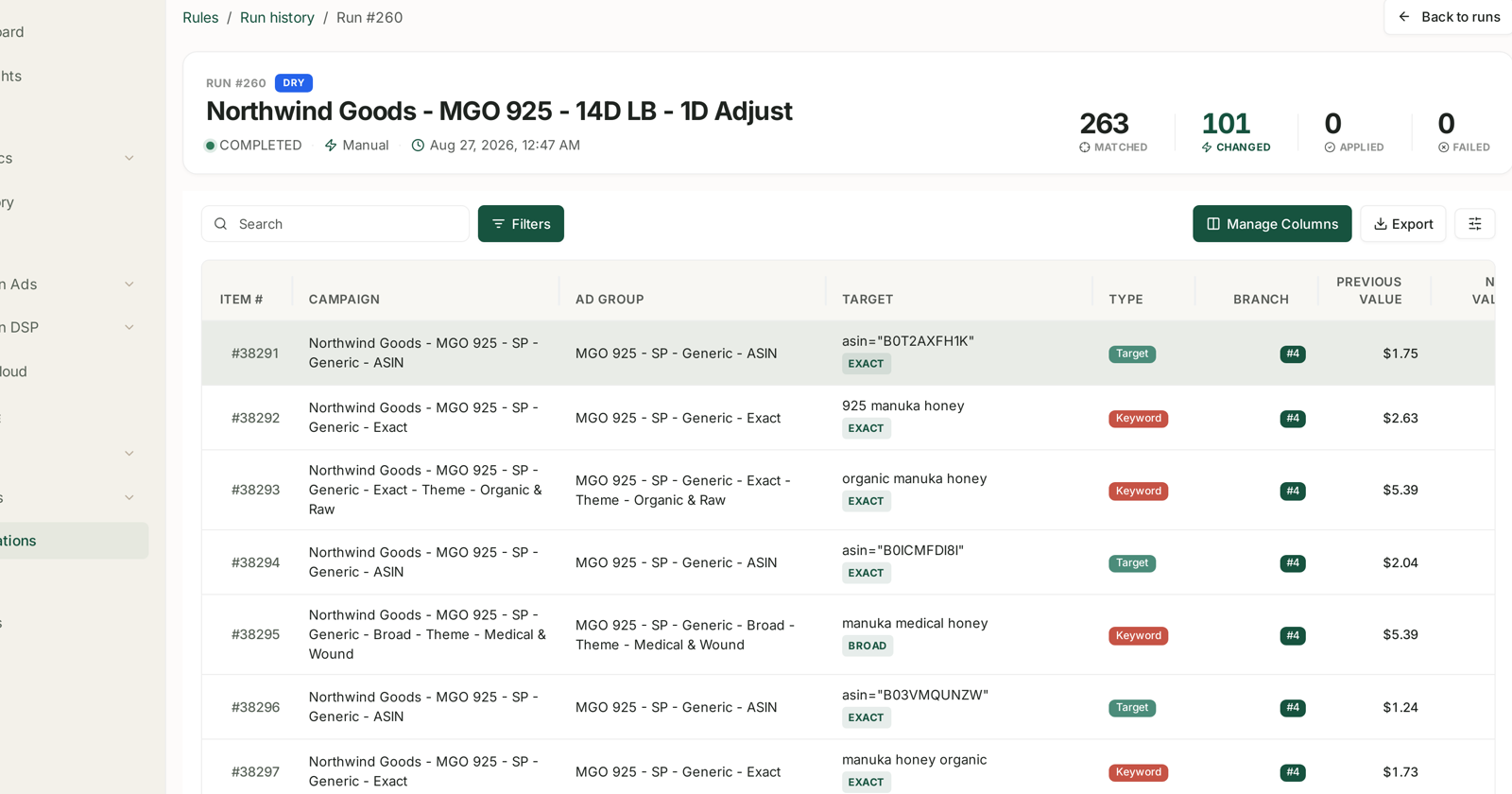Click the Manual trigger label
1512x794 pixels.
coord(356,146)
